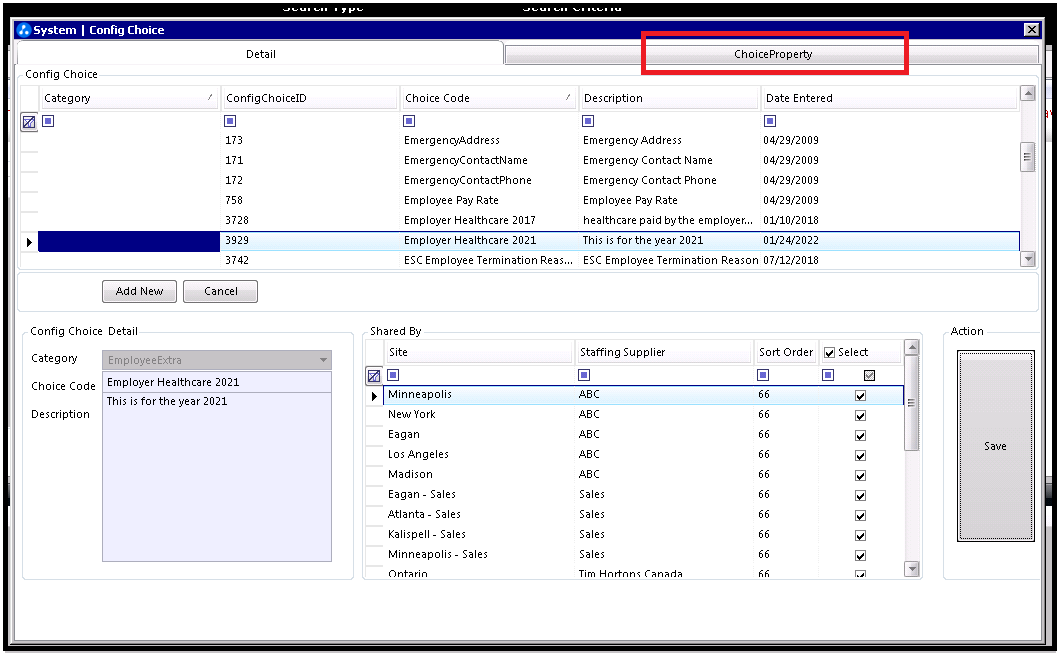Open filter icon under Staffing Supplier column

[x=584, y=375]
